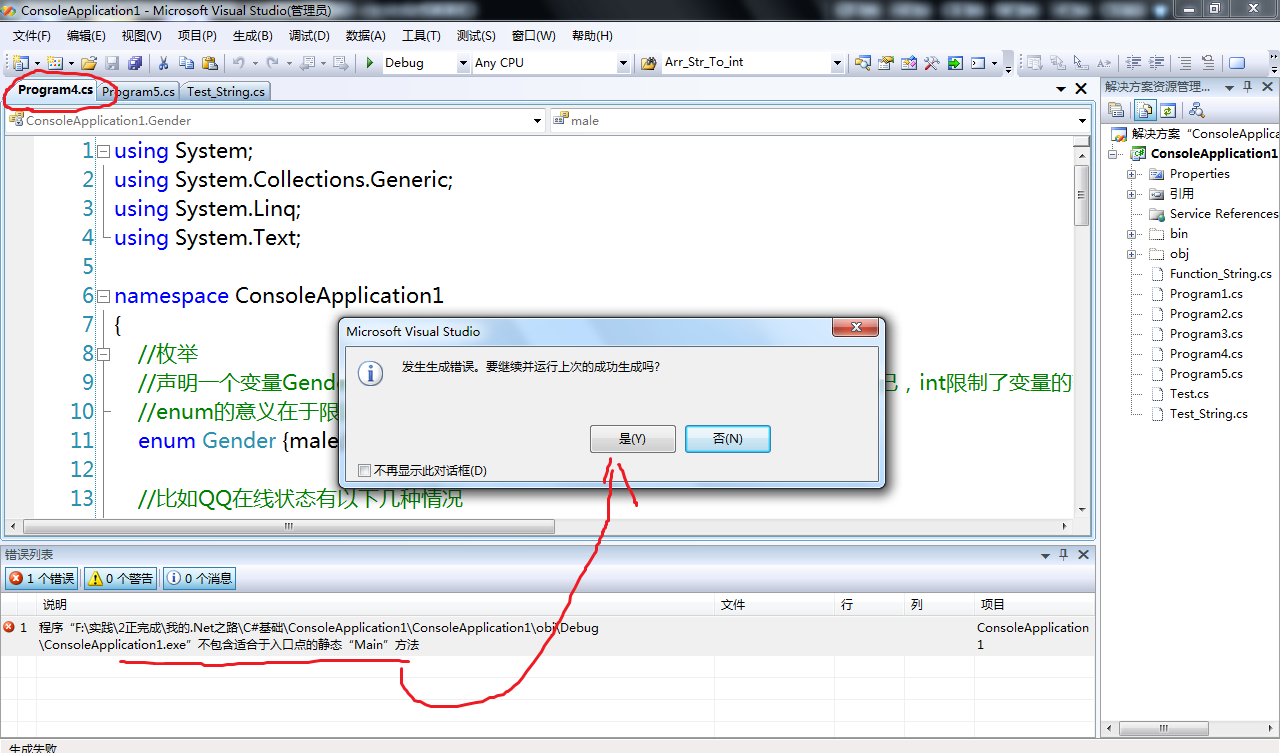This screenshot has width=1280, height=753.
Task: Click the Save icon in the toolbar
Action: point(112,63)
